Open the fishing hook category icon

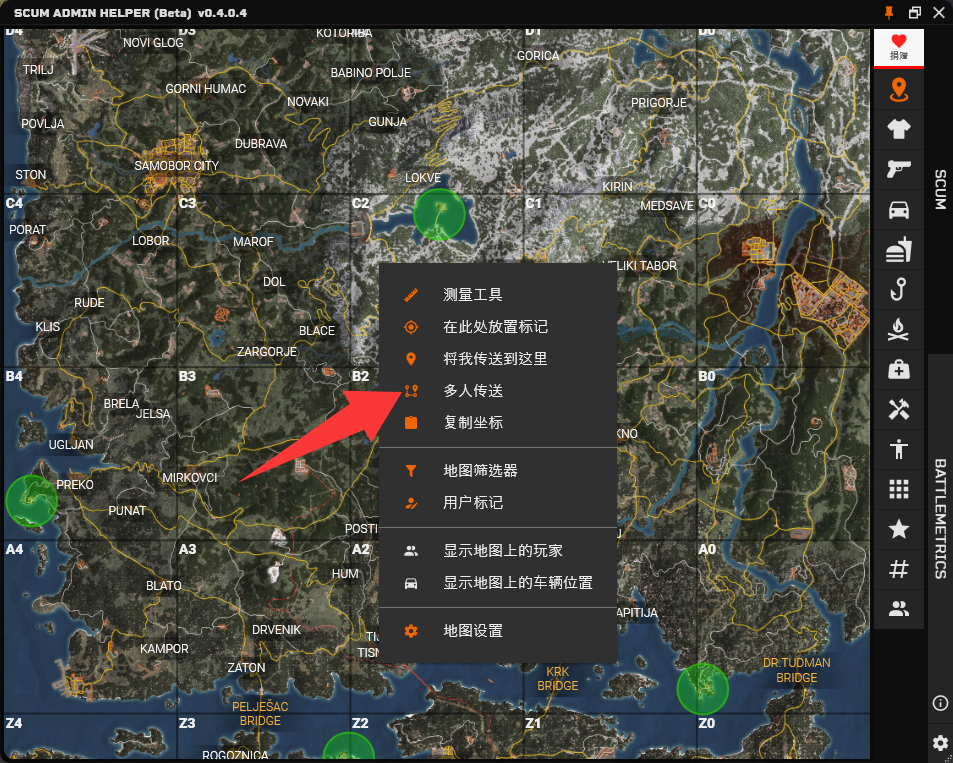tap(898, 289)
